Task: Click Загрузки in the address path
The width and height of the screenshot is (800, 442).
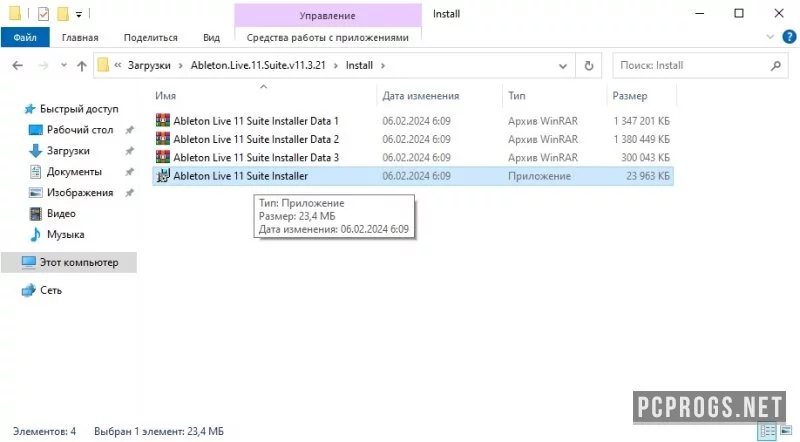Action: coord(149,65)
